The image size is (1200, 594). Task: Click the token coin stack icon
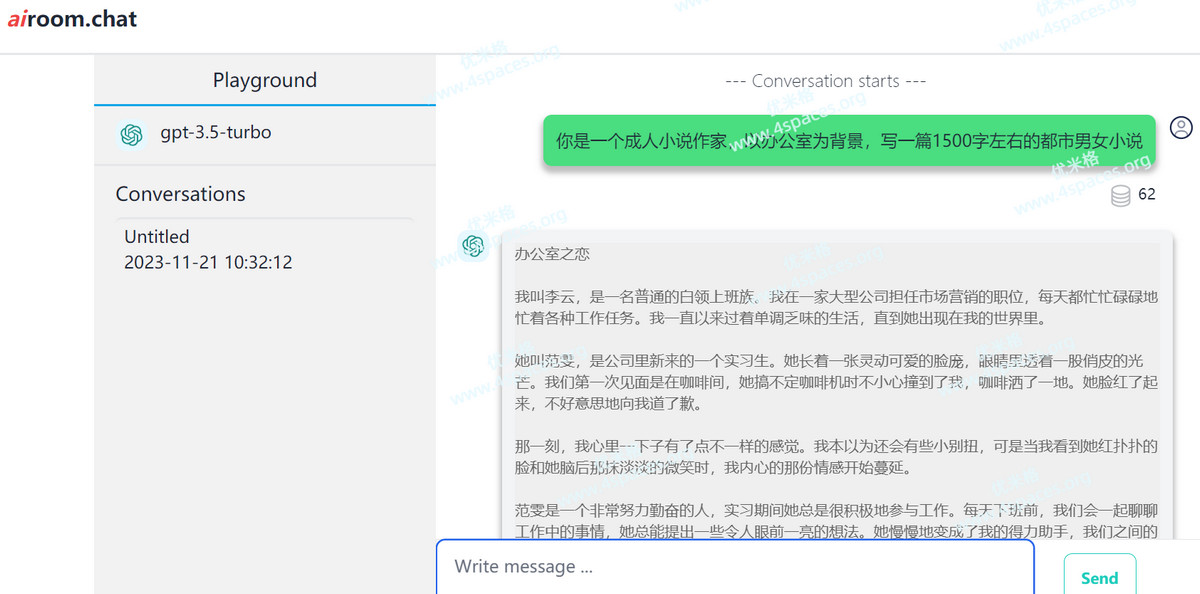pyautogui.click(x=1121, y=195)
